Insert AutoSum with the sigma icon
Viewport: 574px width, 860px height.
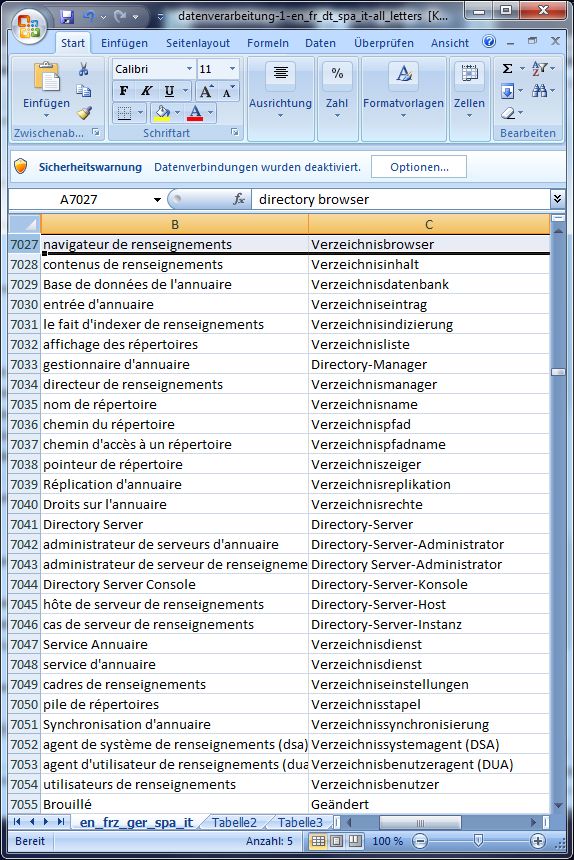click(x=508, y=69)
